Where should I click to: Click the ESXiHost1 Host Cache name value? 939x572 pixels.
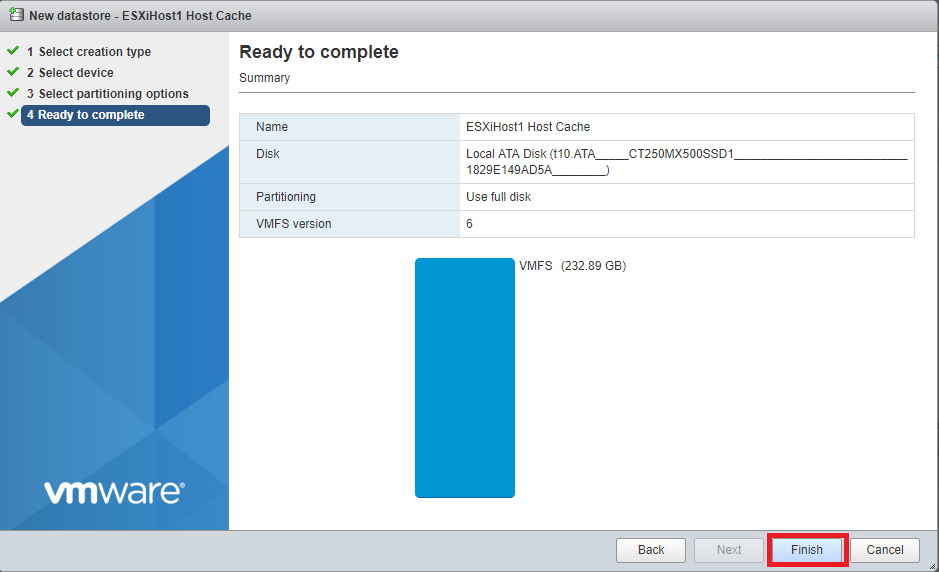(x=528, y=127)
